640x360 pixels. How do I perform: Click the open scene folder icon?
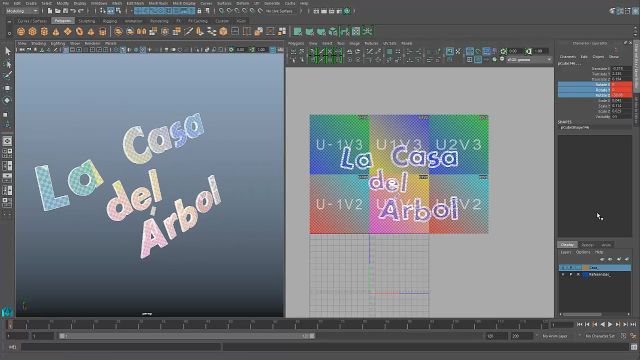click(58, 11)
